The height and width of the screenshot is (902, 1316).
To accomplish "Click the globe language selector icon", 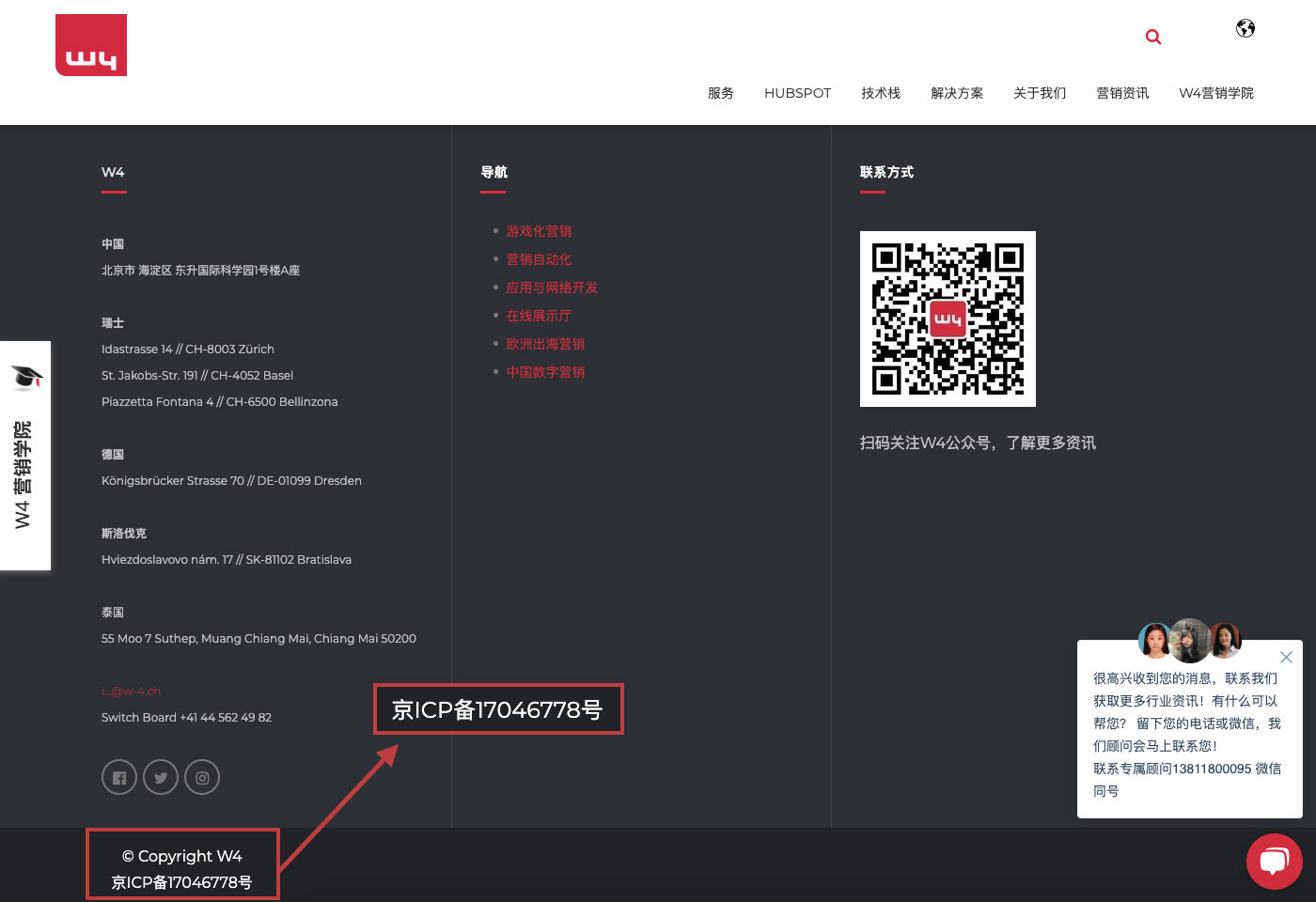I will click(1245, 28).
